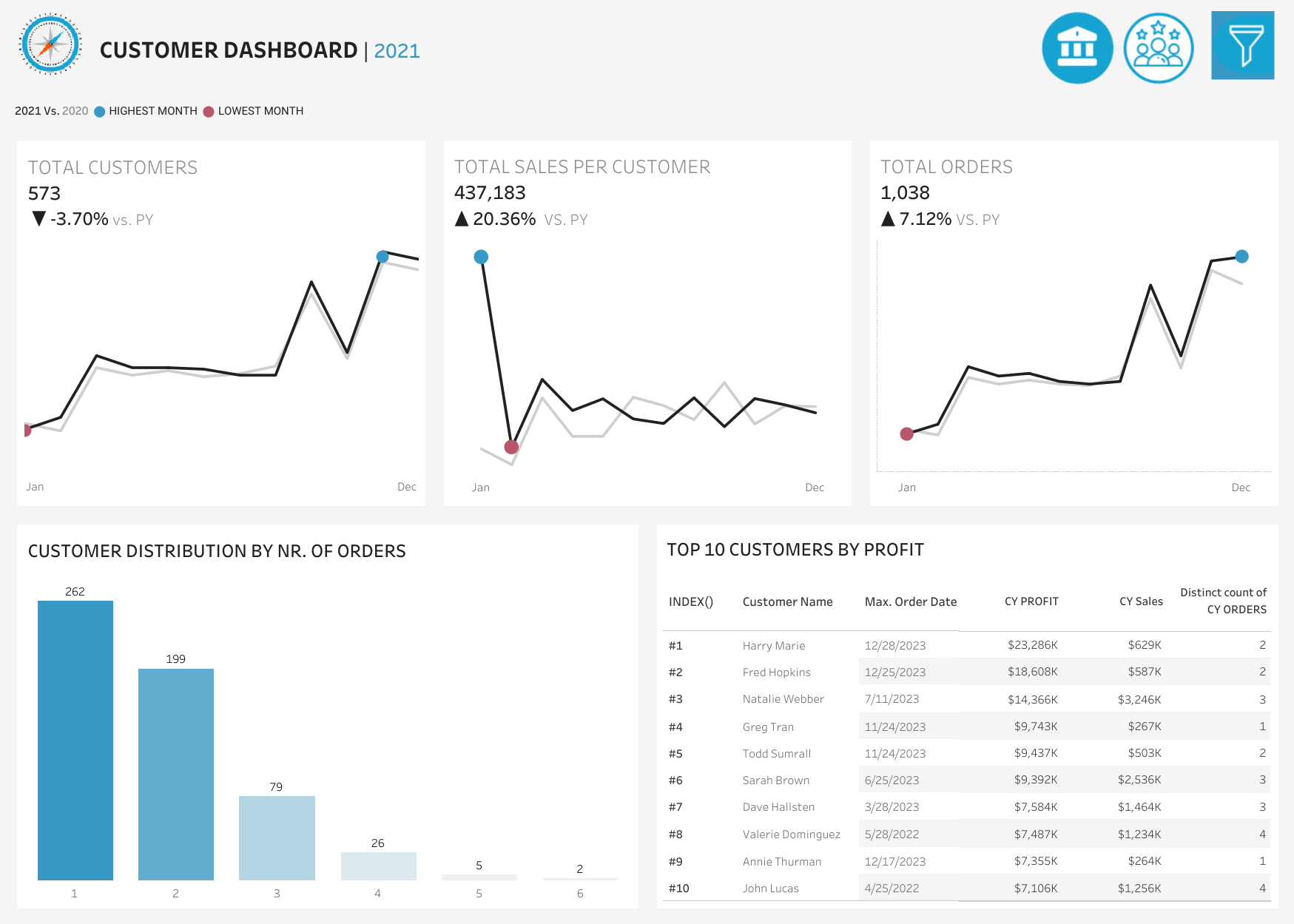Select the bar with 262 customers
The image size is (1294, 924).
pyautogui.click(x=75, y=740)
